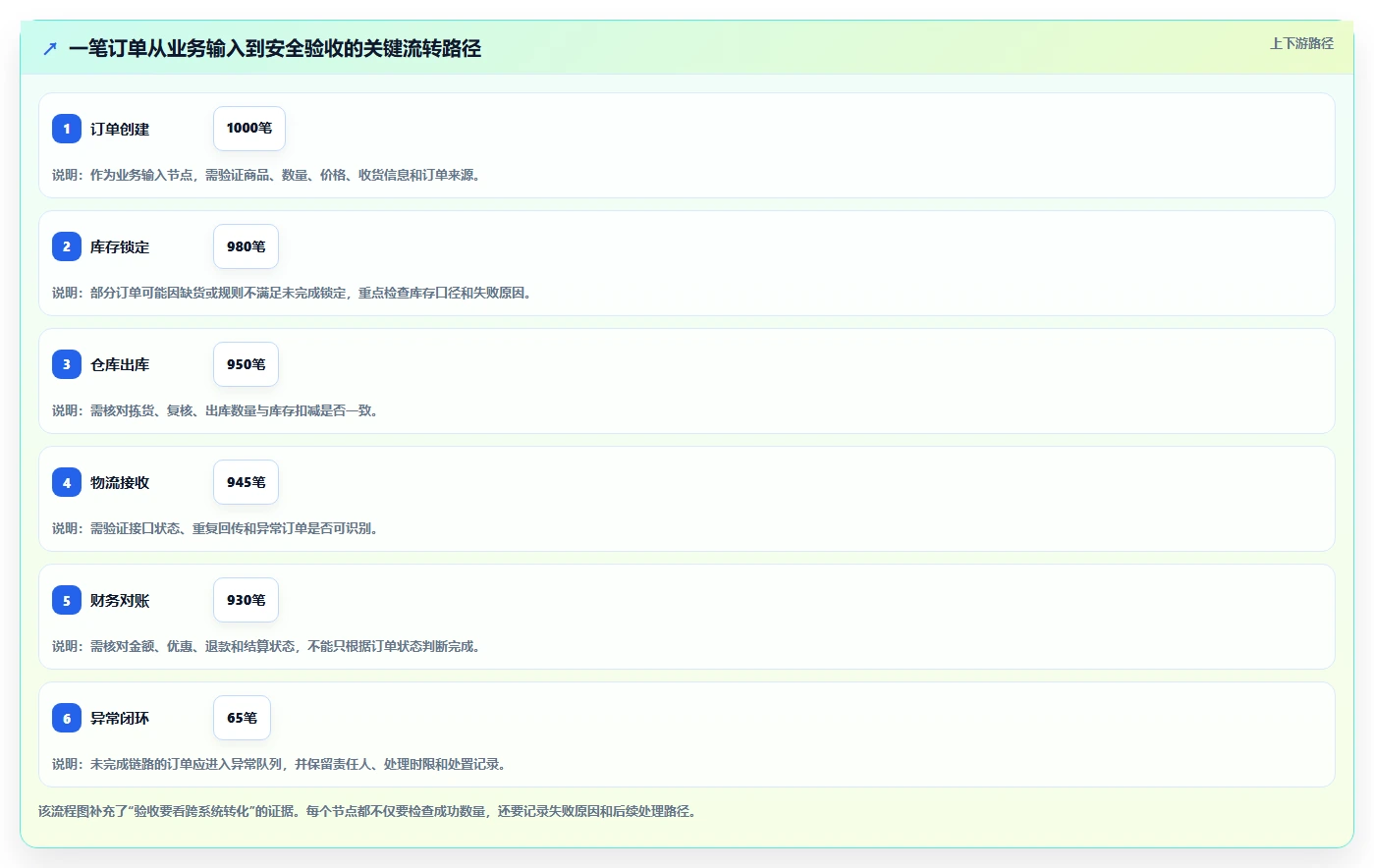
Task: Click the title 一笔订单从业务输入到安全验收的关键流转路径
Action: [275, 48]
